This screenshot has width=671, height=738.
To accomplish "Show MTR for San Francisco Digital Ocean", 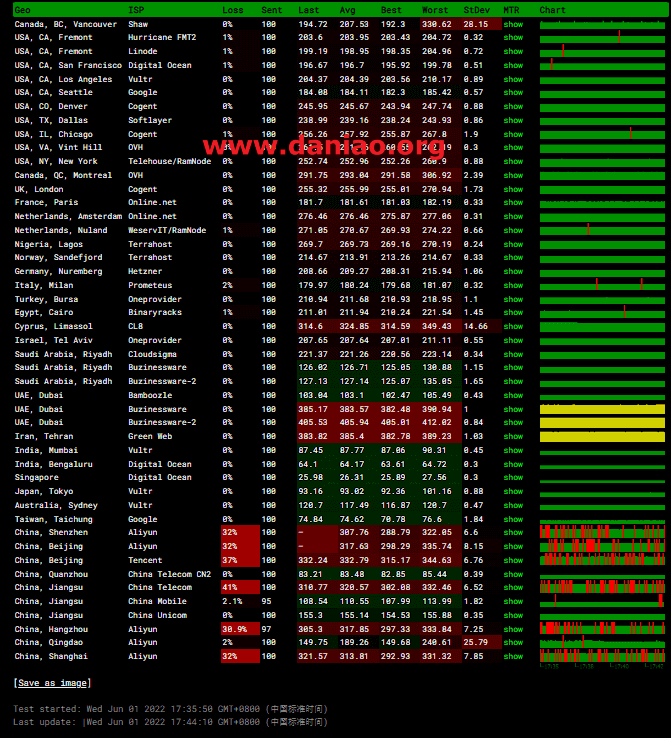I will pos(513,65).
